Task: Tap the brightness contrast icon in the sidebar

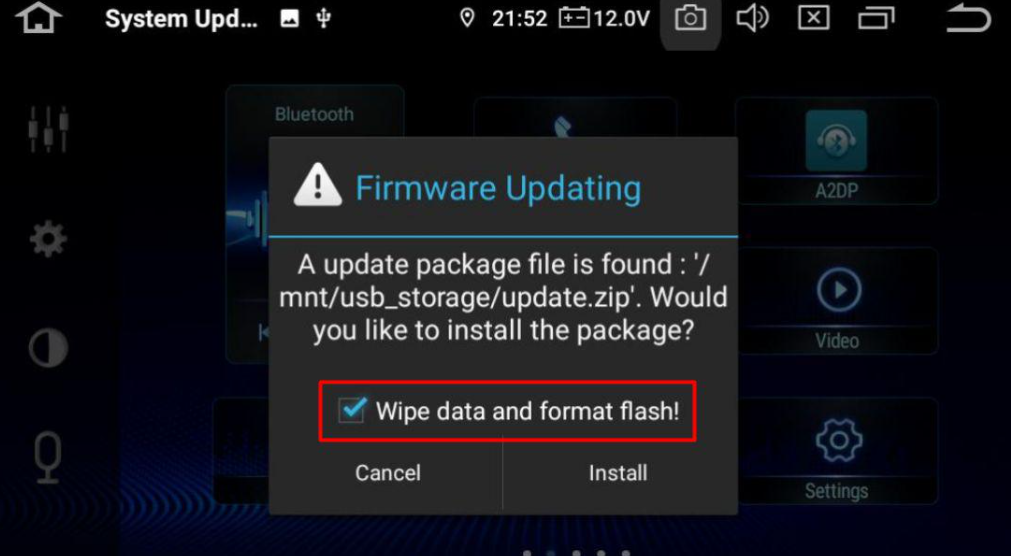Action: pyautogui.click(x=48, y=348)
